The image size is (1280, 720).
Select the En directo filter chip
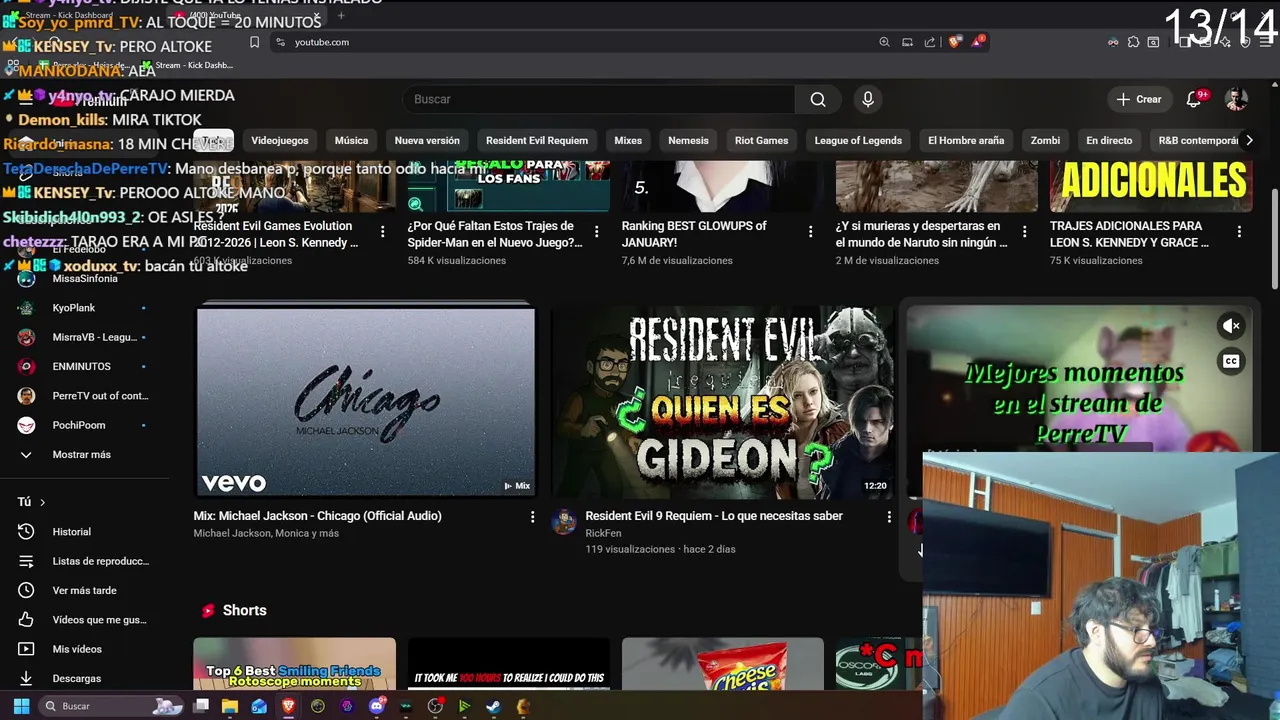(x=1109, y=140)
